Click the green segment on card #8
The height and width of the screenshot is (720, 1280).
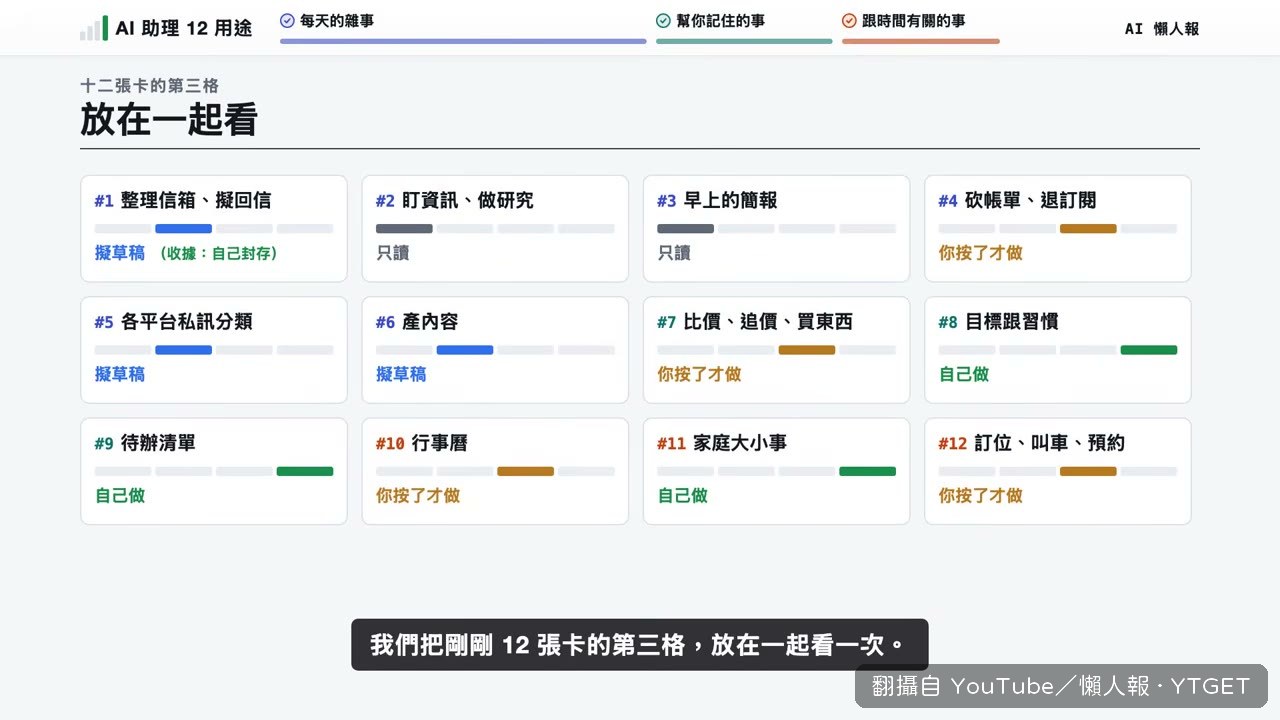click(x=1149, y=350)
